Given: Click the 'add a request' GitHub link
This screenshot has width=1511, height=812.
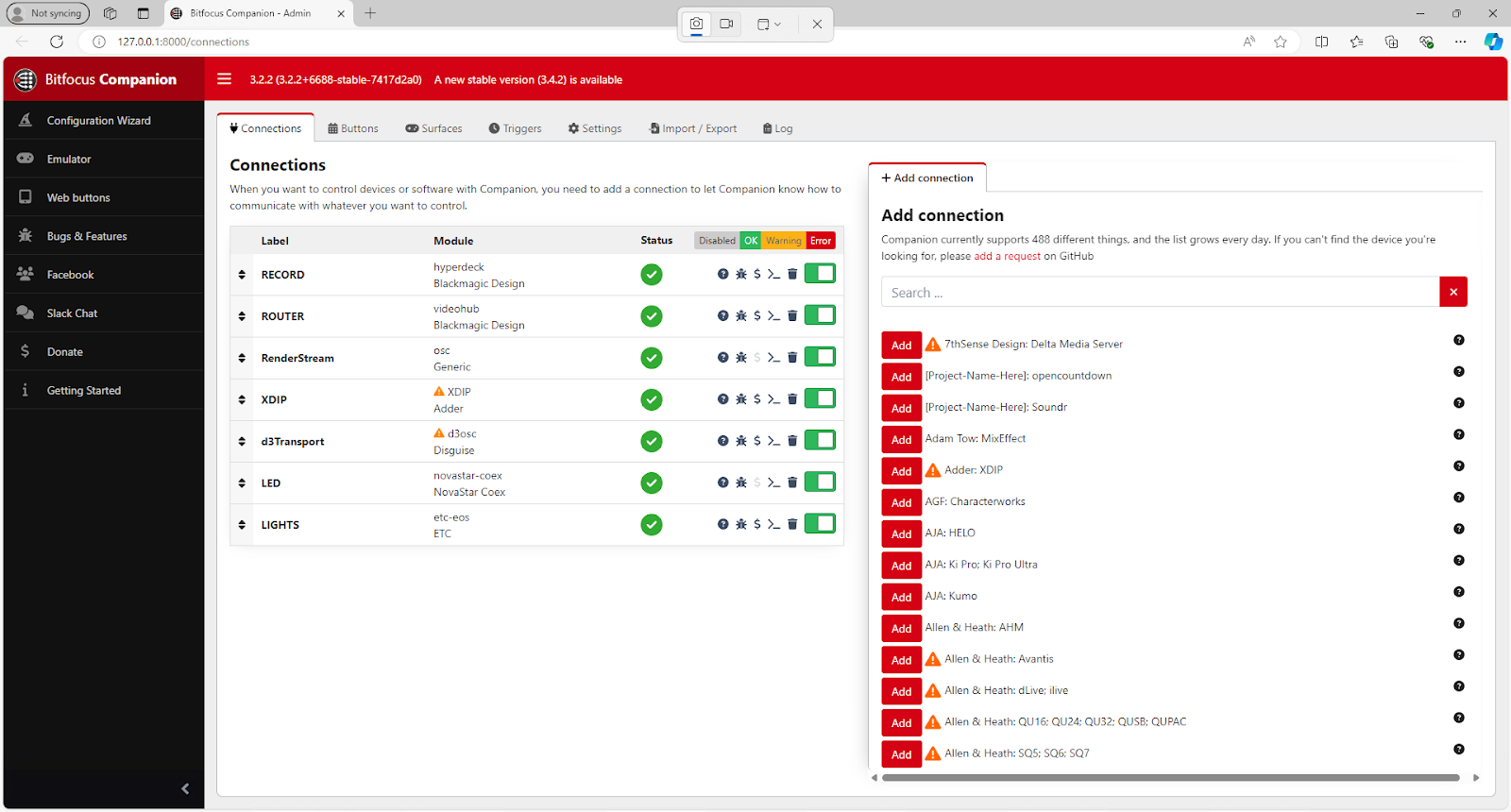Looking at the screenshot, I should (x=1008, y=256).
